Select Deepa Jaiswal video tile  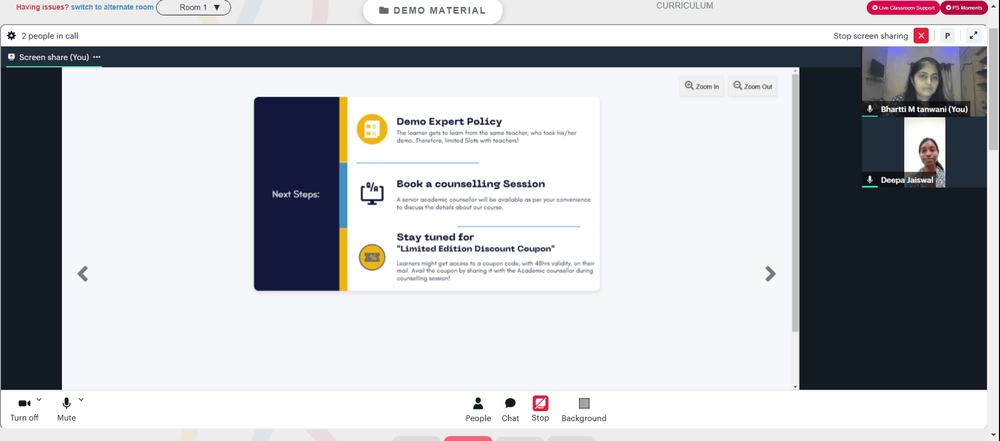[924, 153]
